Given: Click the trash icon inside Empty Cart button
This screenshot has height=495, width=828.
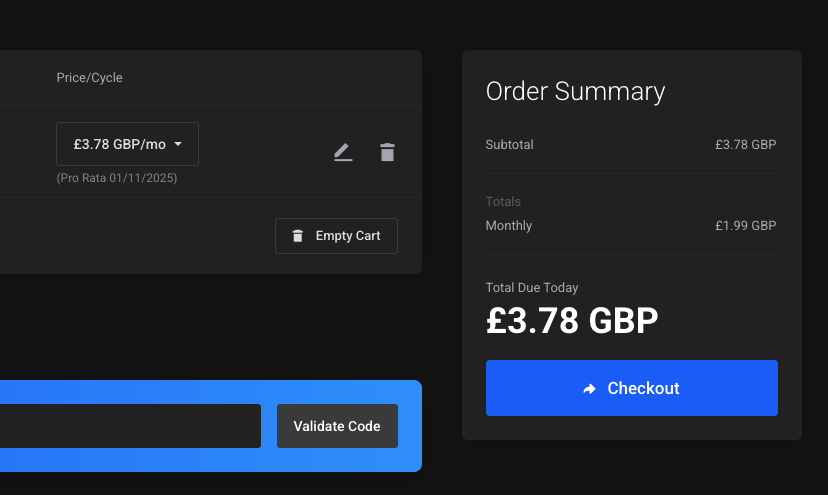Looking at the screenshot, I should [x=298, y=236].
